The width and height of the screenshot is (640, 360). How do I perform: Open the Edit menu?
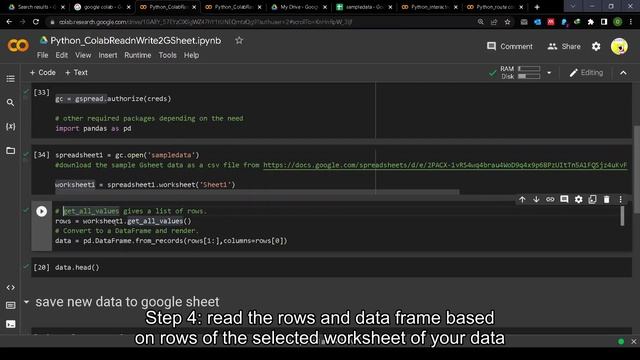click(x=62, y=55)
